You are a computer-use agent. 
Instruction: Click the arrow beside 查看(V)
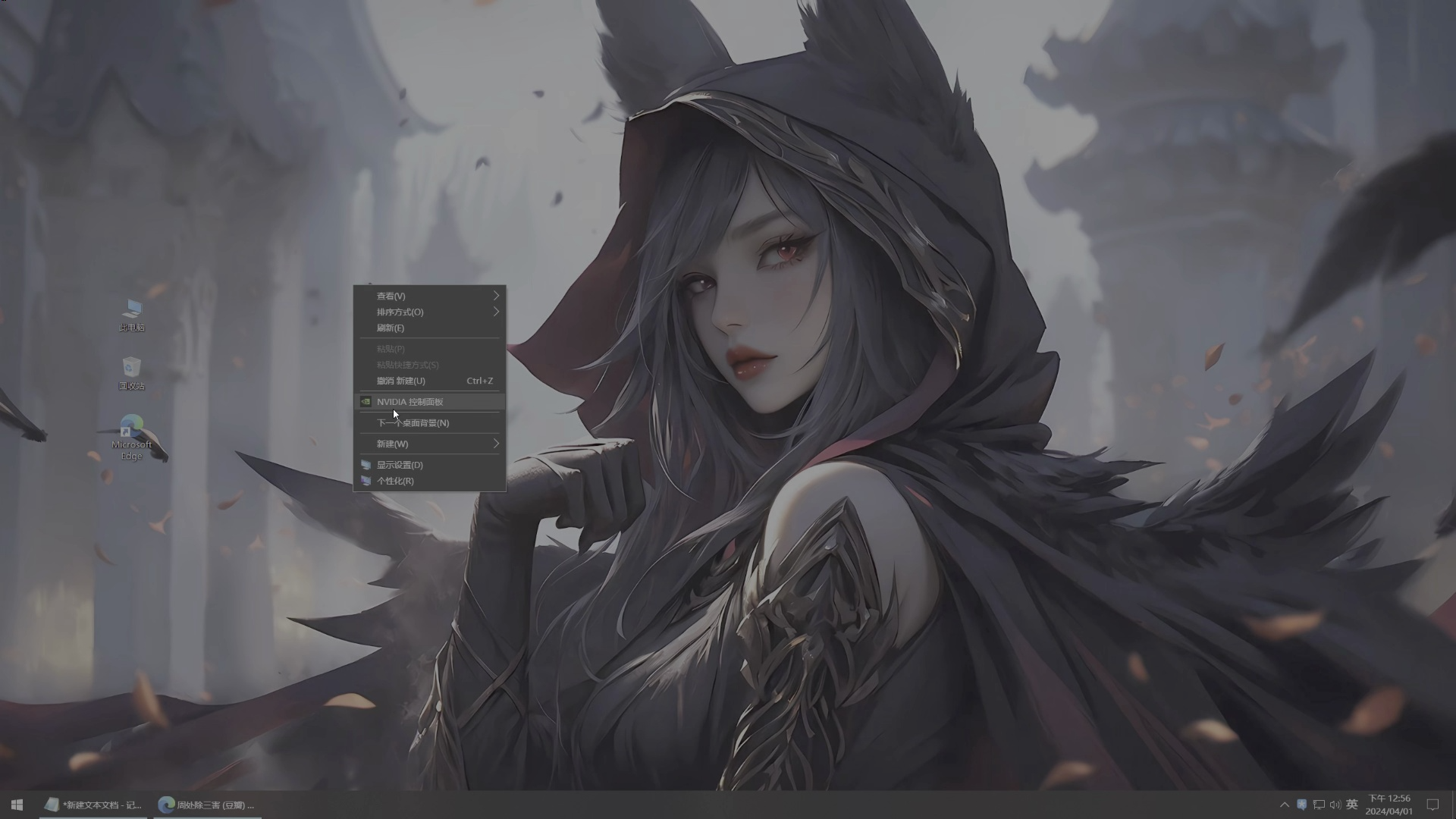pos(497,296)
